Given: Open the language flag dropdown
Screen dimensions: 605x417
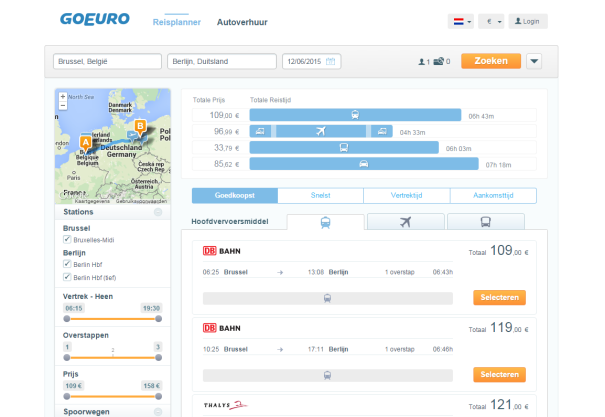Looking at the screenshot, I should [461, 22].
